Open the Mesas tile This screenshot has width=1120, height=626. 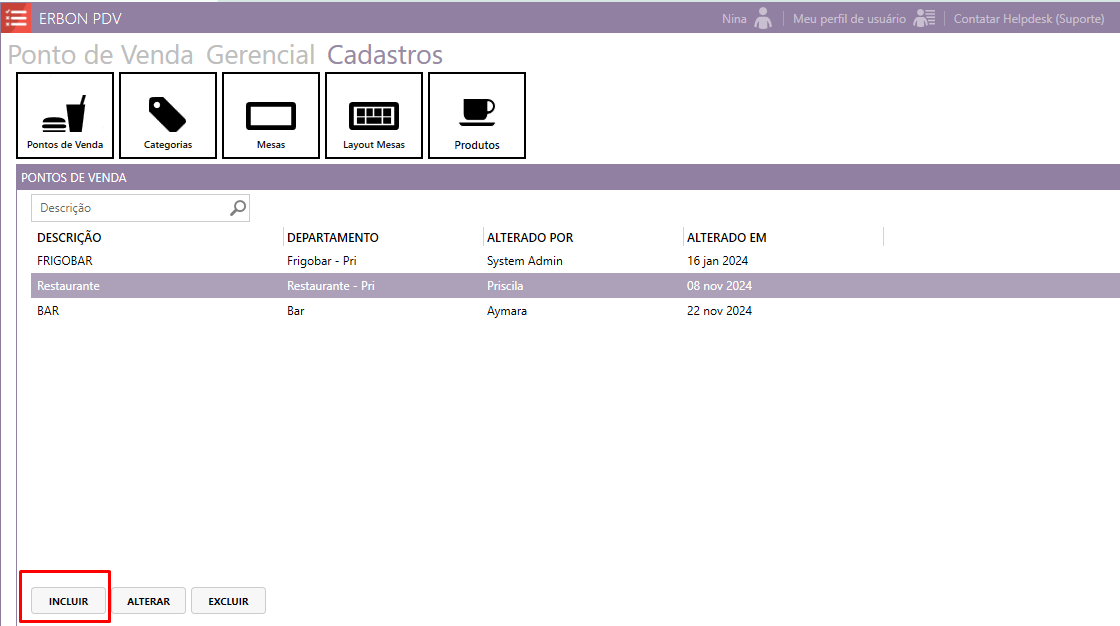coord(271,116)
